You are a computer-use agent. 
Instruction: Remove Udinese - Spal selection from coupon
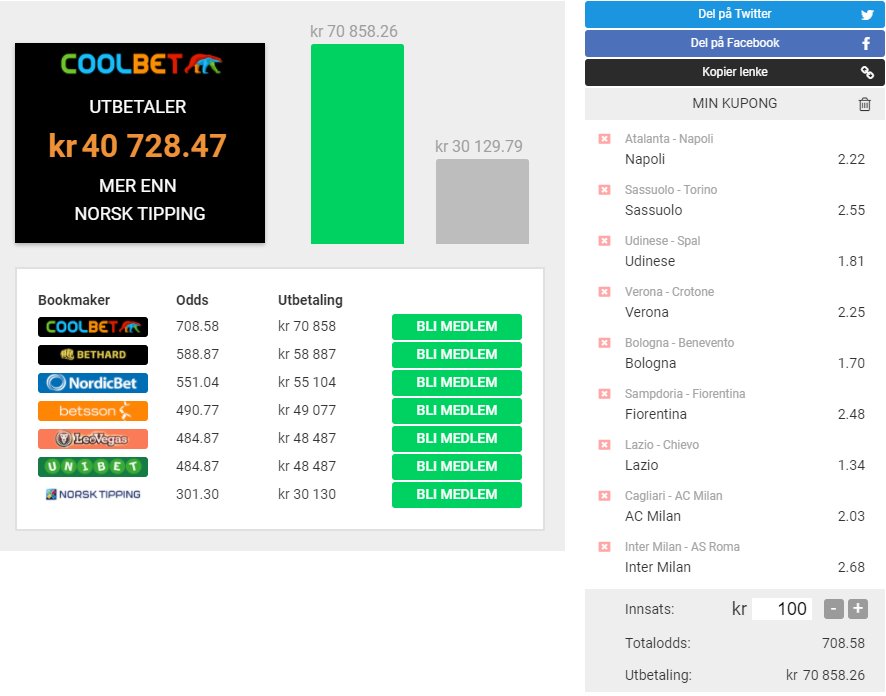click(x=604, y=241)
